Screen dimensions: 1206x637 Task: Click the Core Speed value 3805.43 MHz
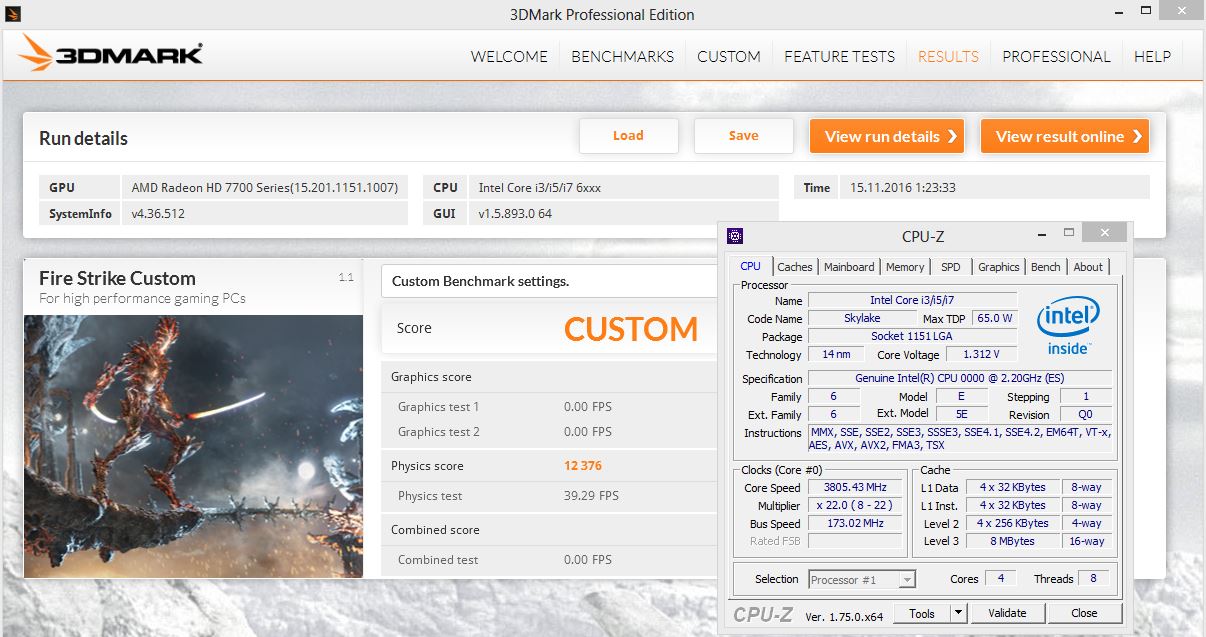(853, 487)
